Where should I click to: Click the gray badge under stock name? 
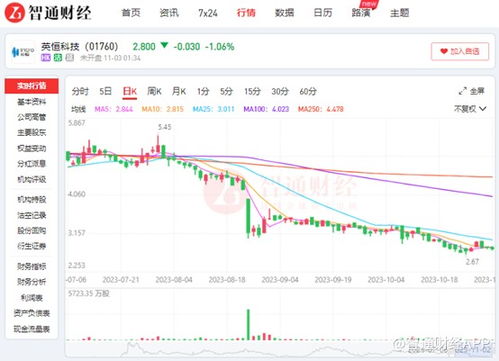(70, 58)
